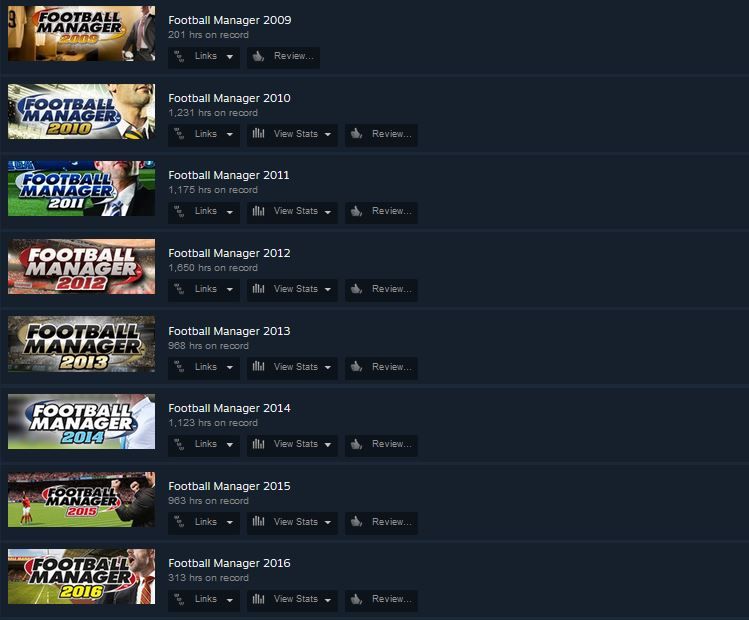Open the Football Manager 2016 game thumbnail
The image size is (749, 620).
click(81, 577)
